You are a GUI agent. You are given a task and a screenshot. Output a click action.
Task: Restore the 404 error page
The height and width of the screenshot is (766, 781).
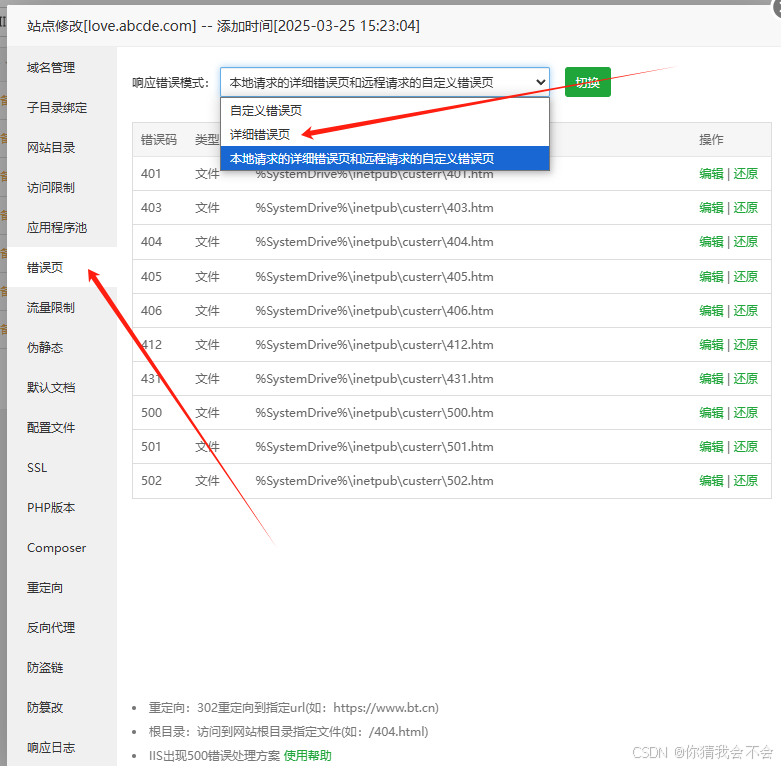(x=745, y=242)
